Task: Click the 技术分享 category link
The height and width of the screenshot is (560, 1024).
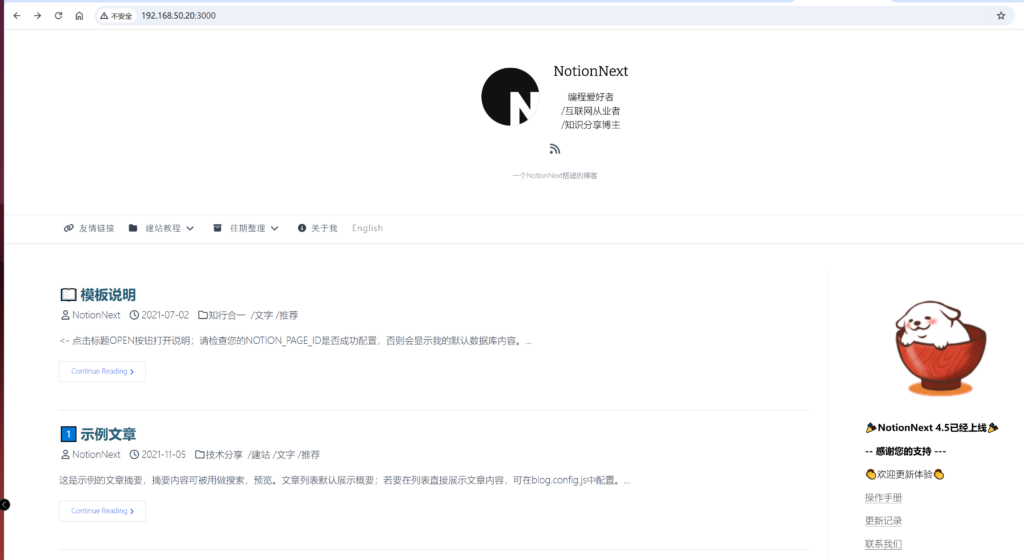Action: coord(225,454)
